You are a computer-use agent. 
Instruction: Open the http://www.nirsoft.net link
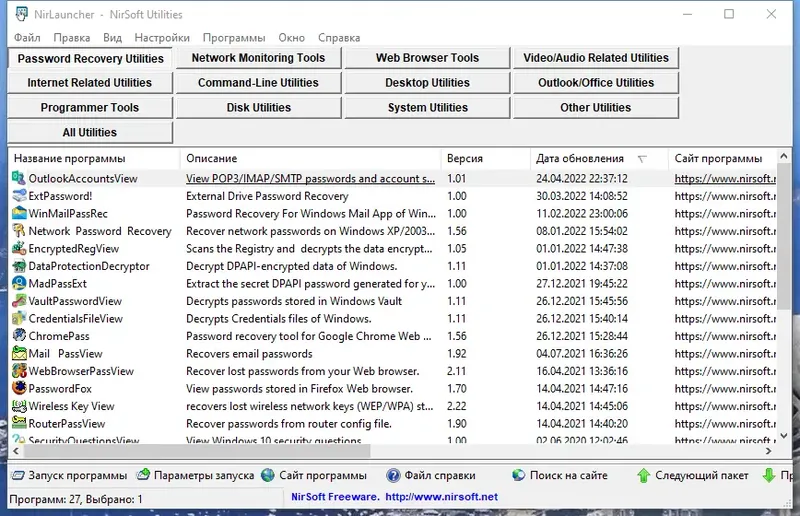point(441,497)
